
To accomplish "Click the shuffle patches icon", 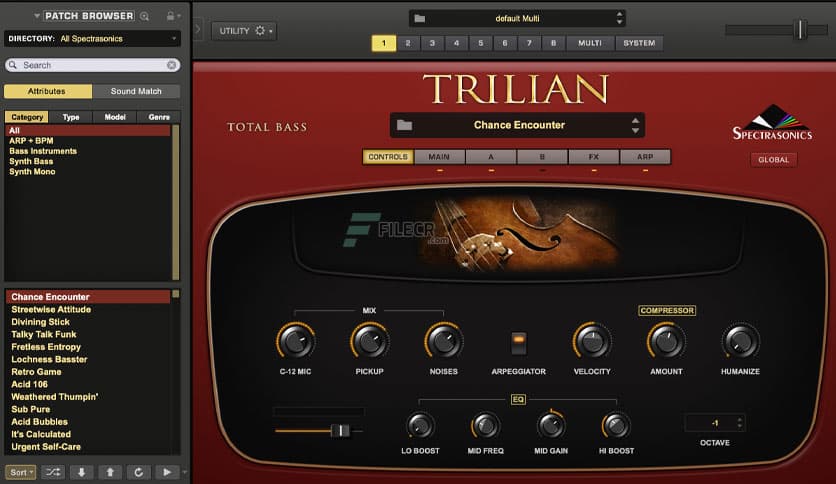I will [x=53, y=472].
